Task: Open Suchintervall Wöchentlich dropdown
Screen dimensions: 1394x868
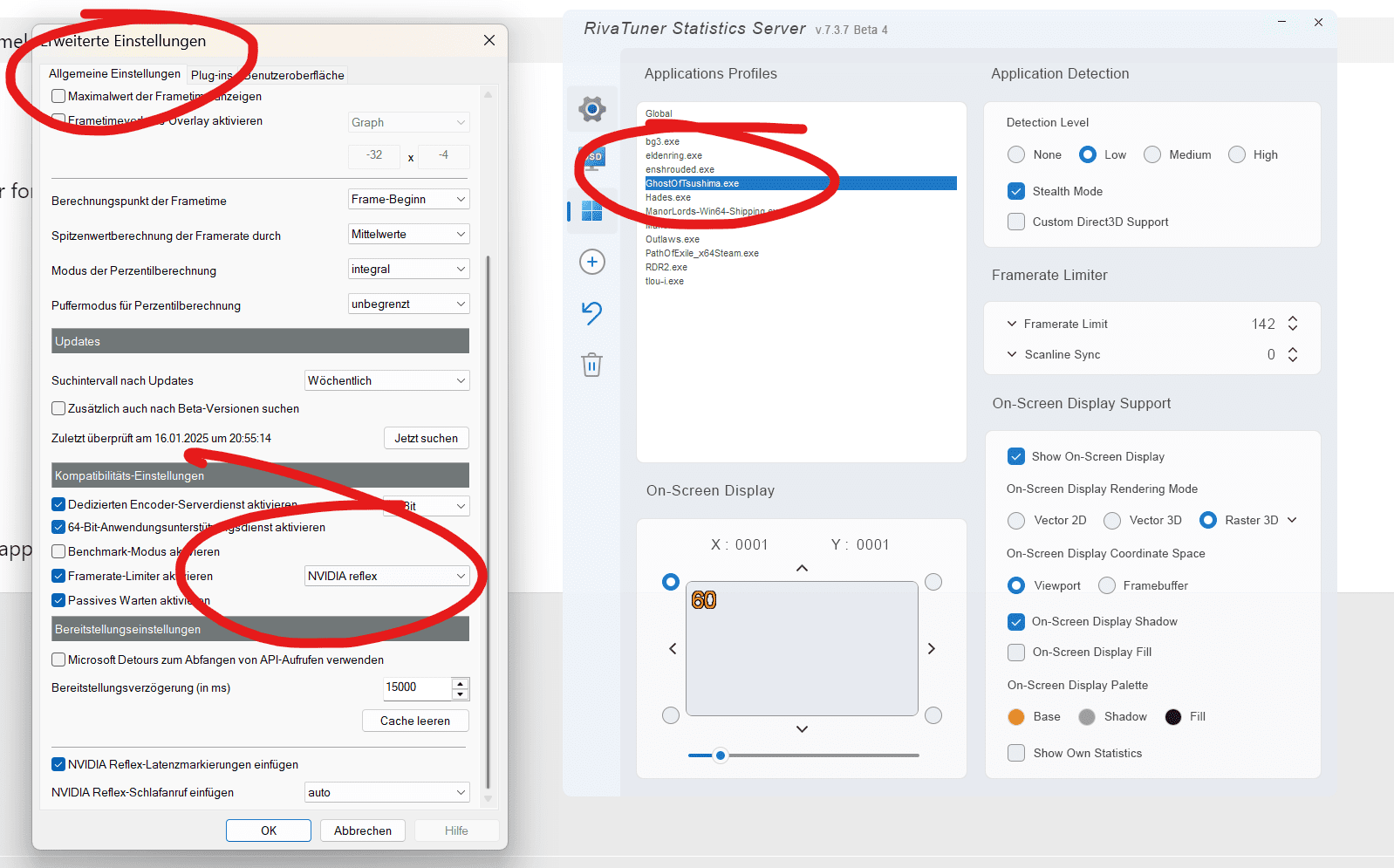Action: (386, 380)
